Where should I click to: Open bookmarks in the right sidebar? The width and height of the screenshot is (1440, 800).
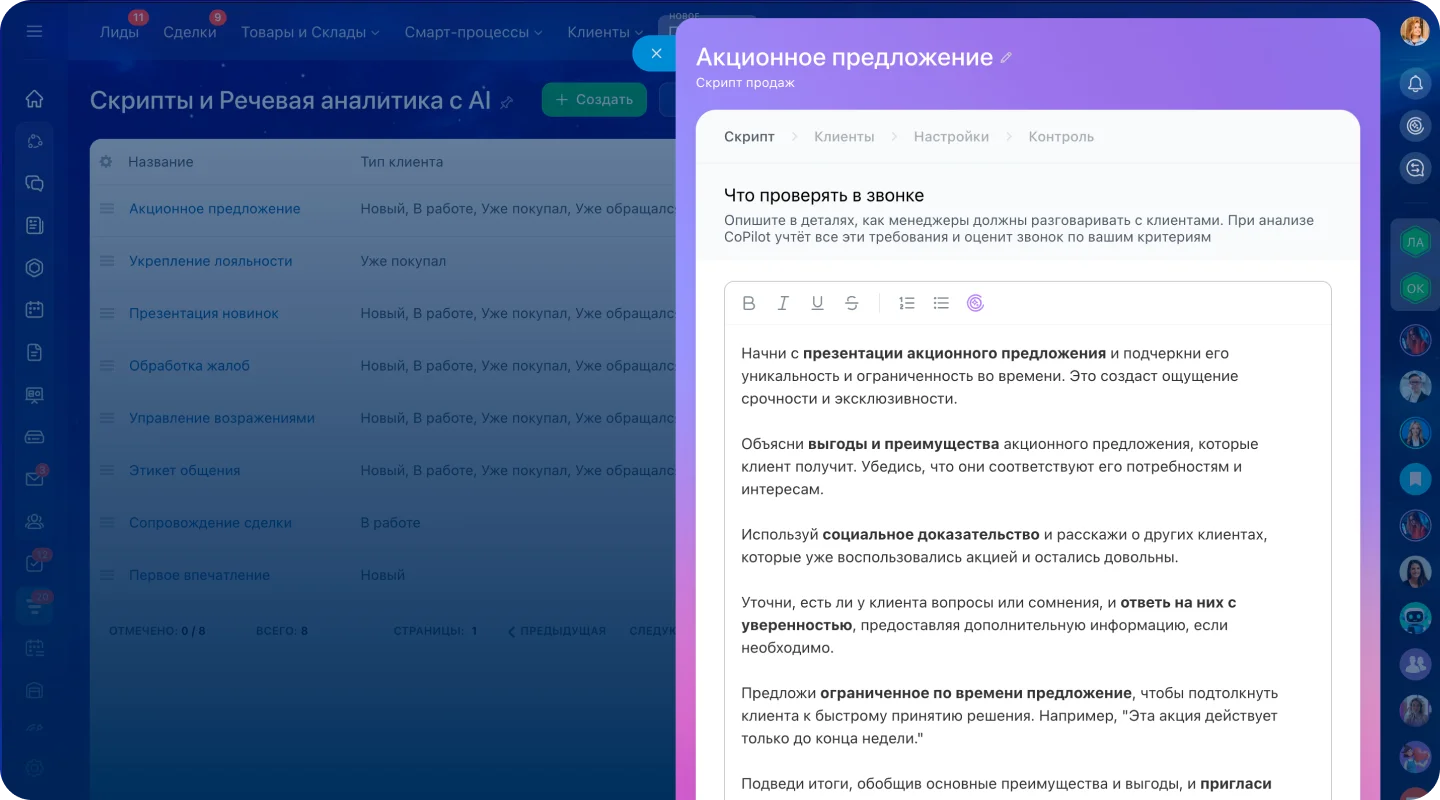click(1415, 479)
